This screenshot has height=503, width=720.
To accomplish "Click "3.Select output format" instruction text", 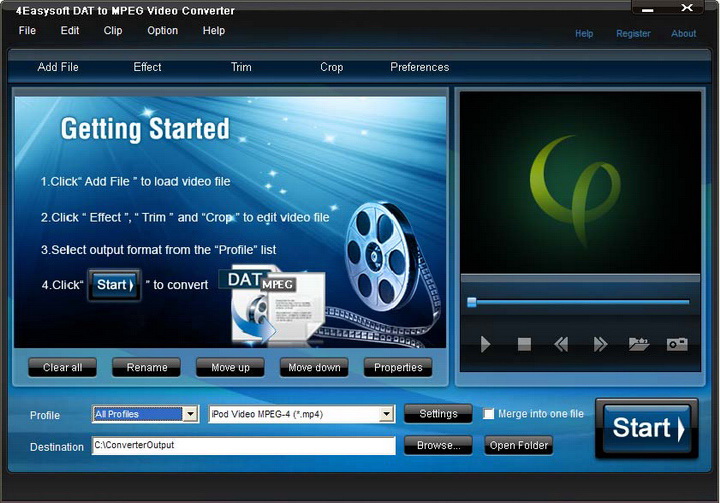I will [158, 250].
